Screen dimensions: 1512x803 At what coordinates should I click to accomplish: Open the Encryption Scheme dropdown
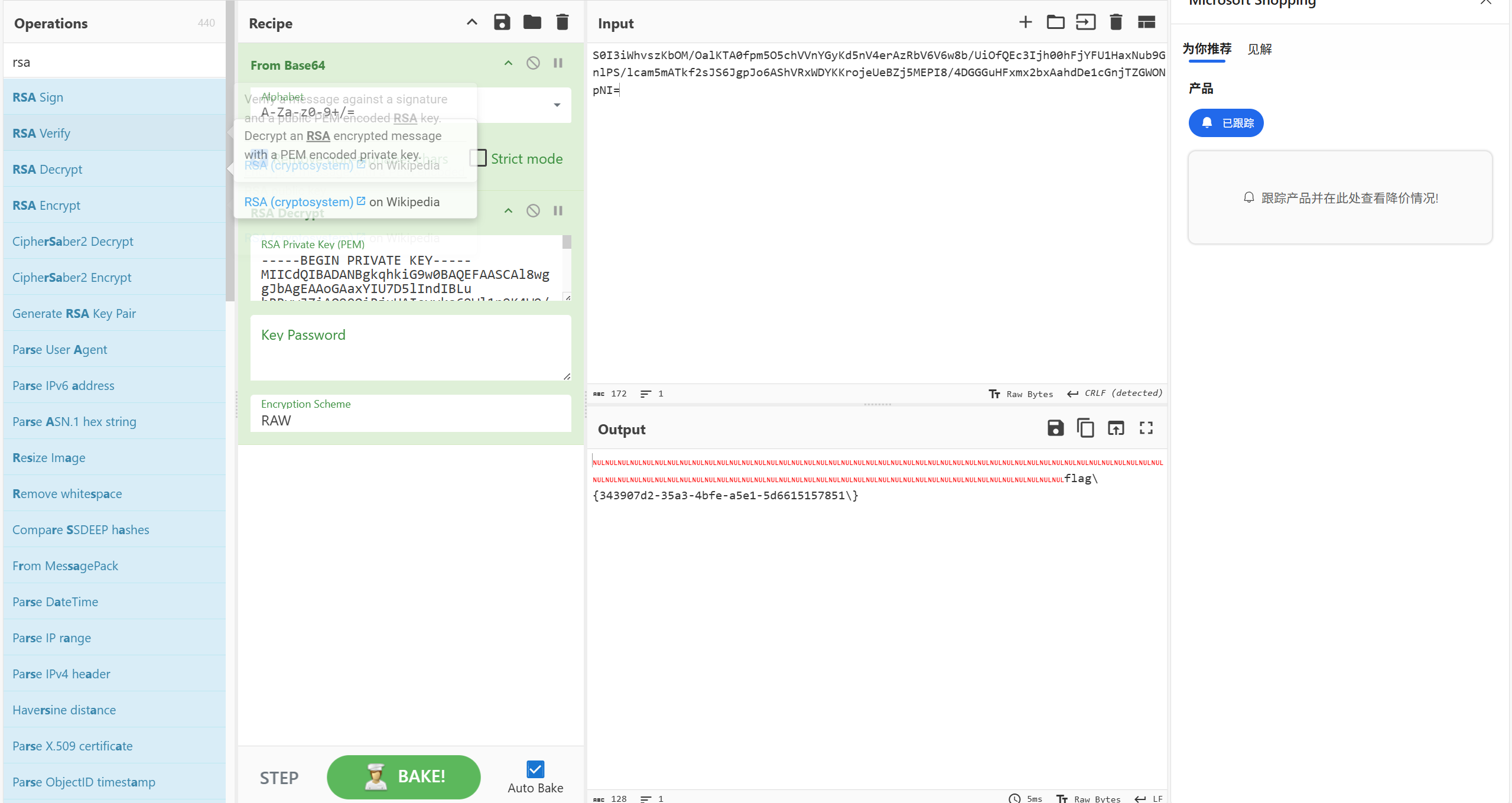click(411, 413)
